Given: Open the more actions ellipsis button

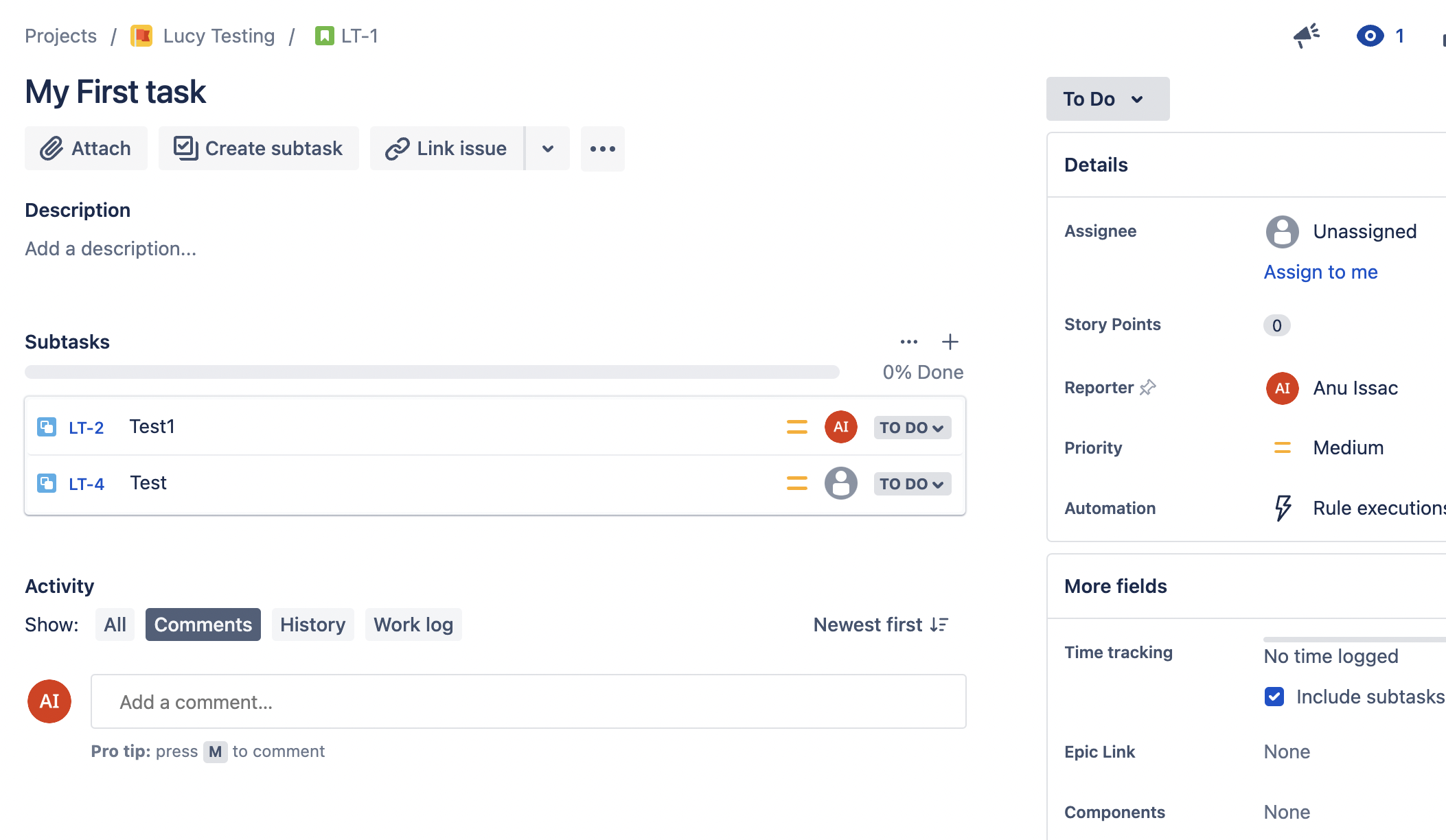Looking at the screenshot, I should click(603, 148).
